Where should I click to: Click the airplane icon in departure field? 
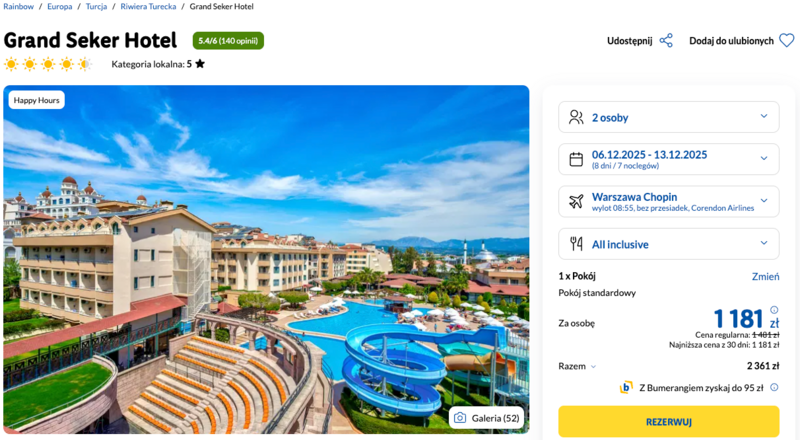pos(576,201)
